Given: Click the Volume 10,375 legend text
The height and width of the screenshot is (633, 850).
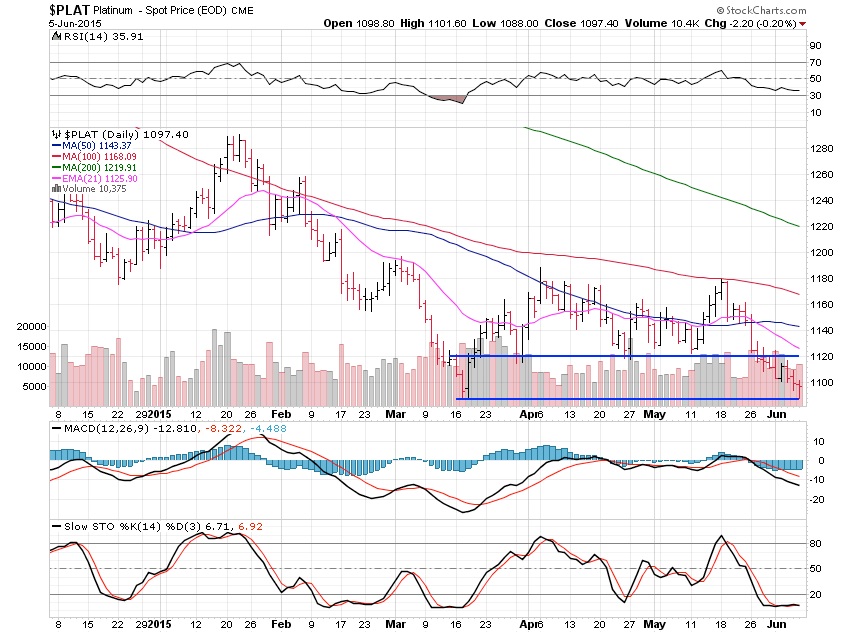Looking at the screenshot, I should coord(94,189).
